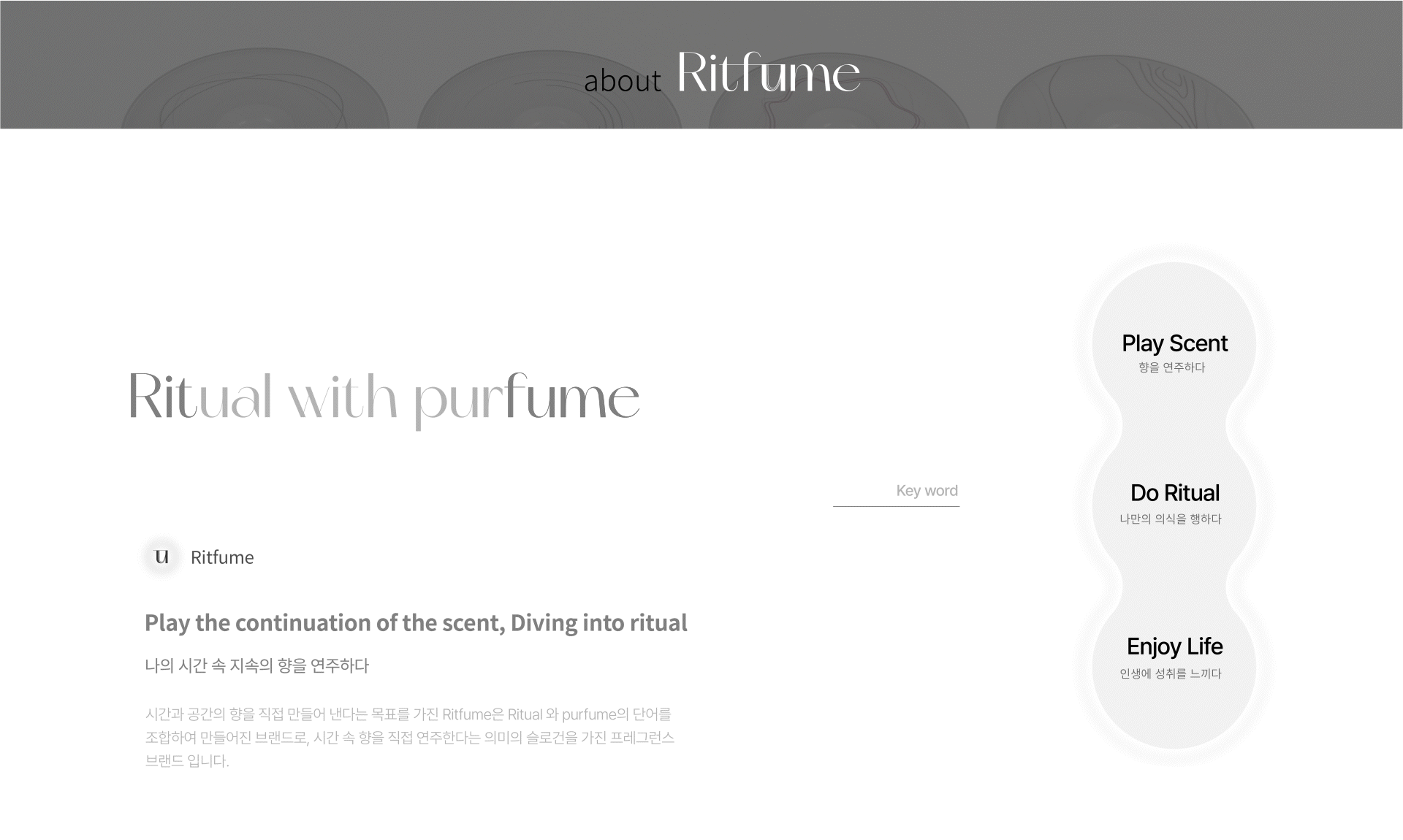Click '향을 연주하다' caption under Play Scent
This screenshot has width=1403, height=840.
[1171, 367]
